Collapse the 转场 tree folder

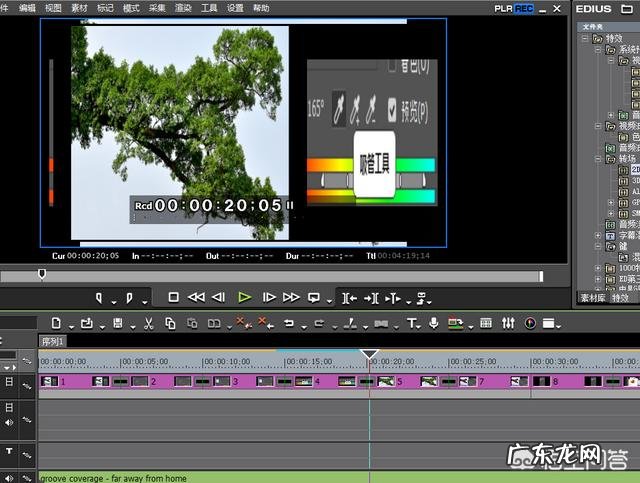(597, 158)
